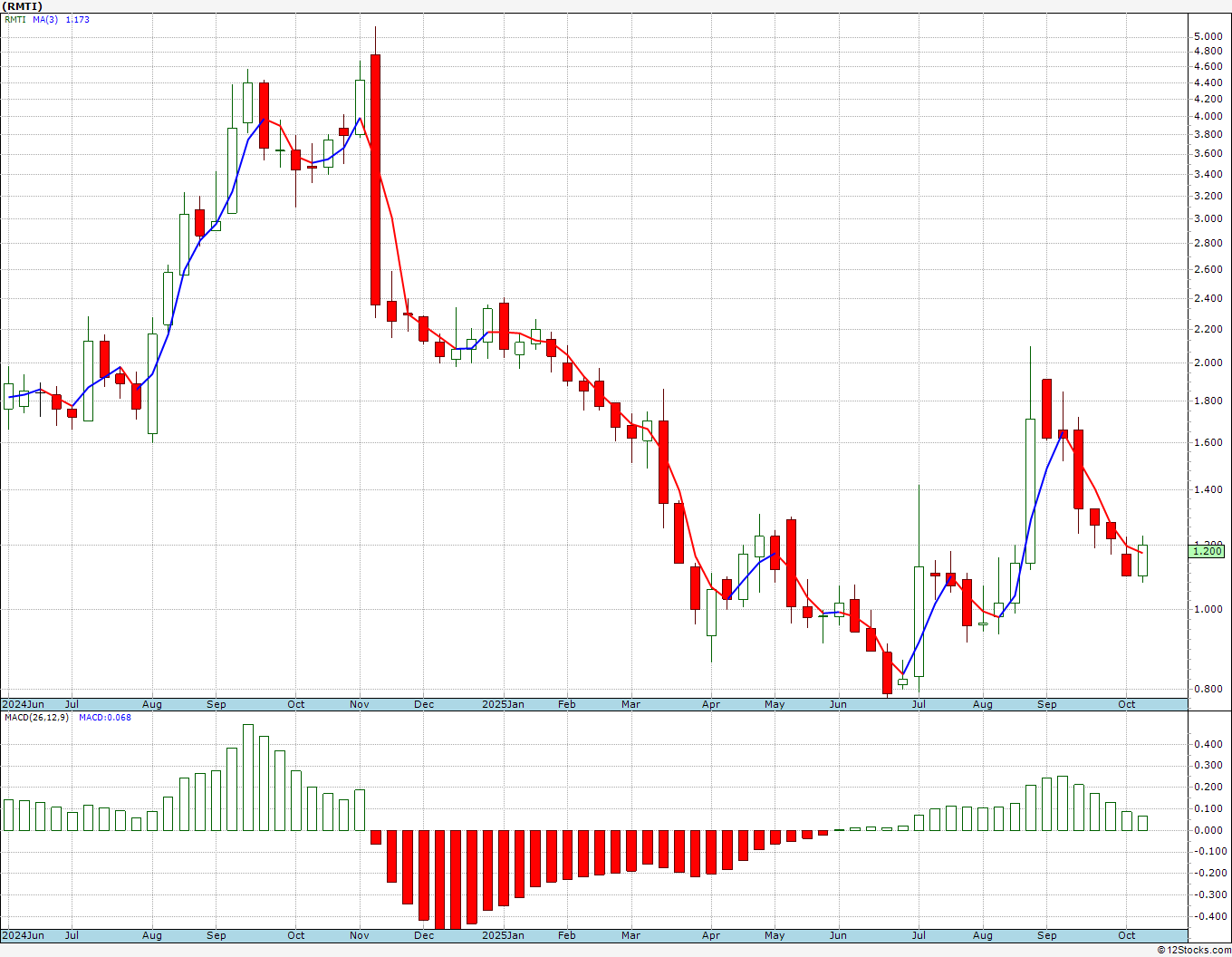Click the 4.000 price axis label
Screen dimensions: 1232x957
1208,116
